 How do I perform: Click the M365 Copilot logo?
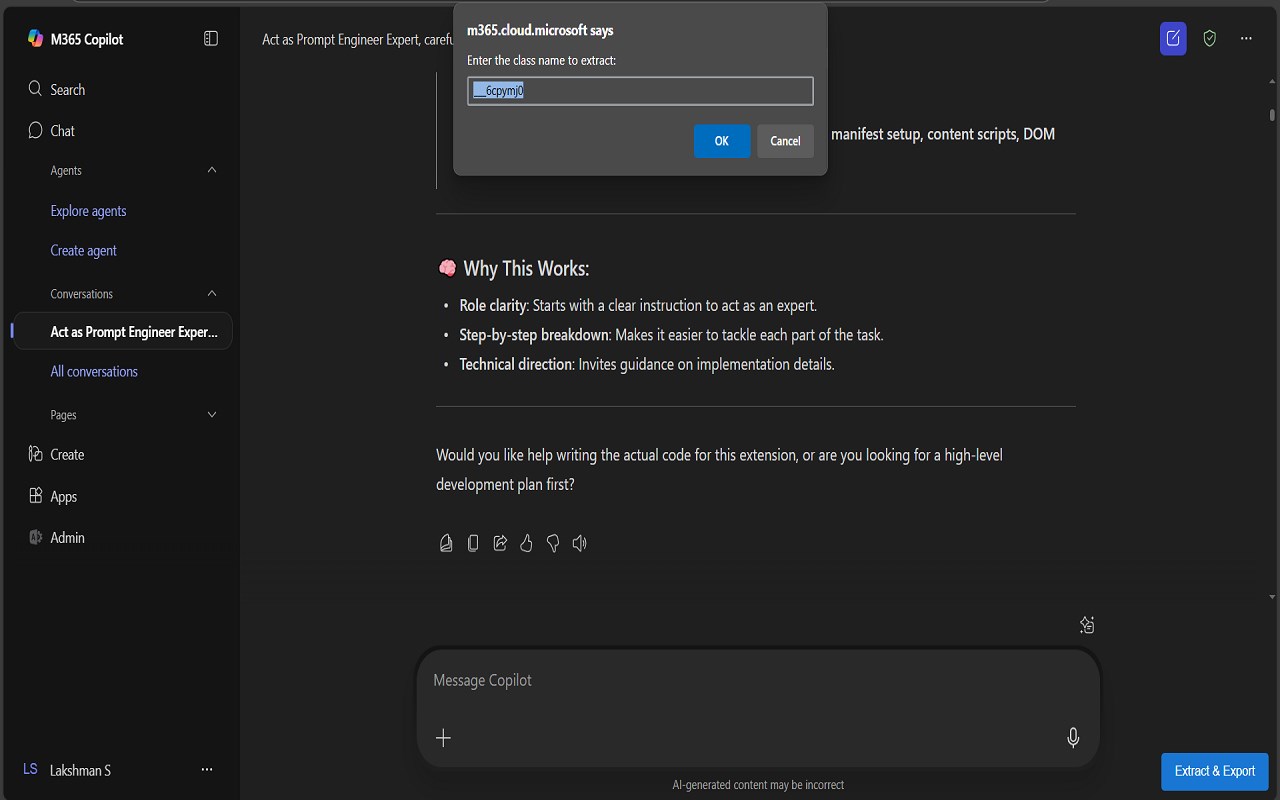pos(35,39)
